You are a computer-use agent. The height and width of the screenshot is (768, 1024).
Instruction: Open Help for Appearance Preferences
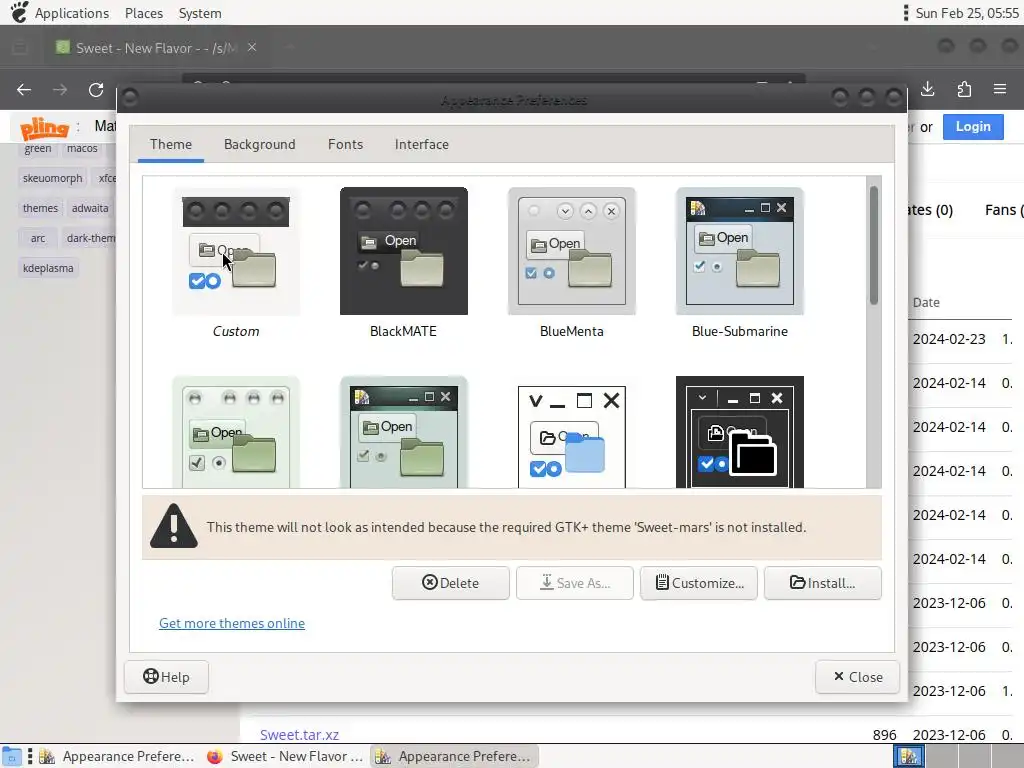pyautogui.click(x=167, y=677)
